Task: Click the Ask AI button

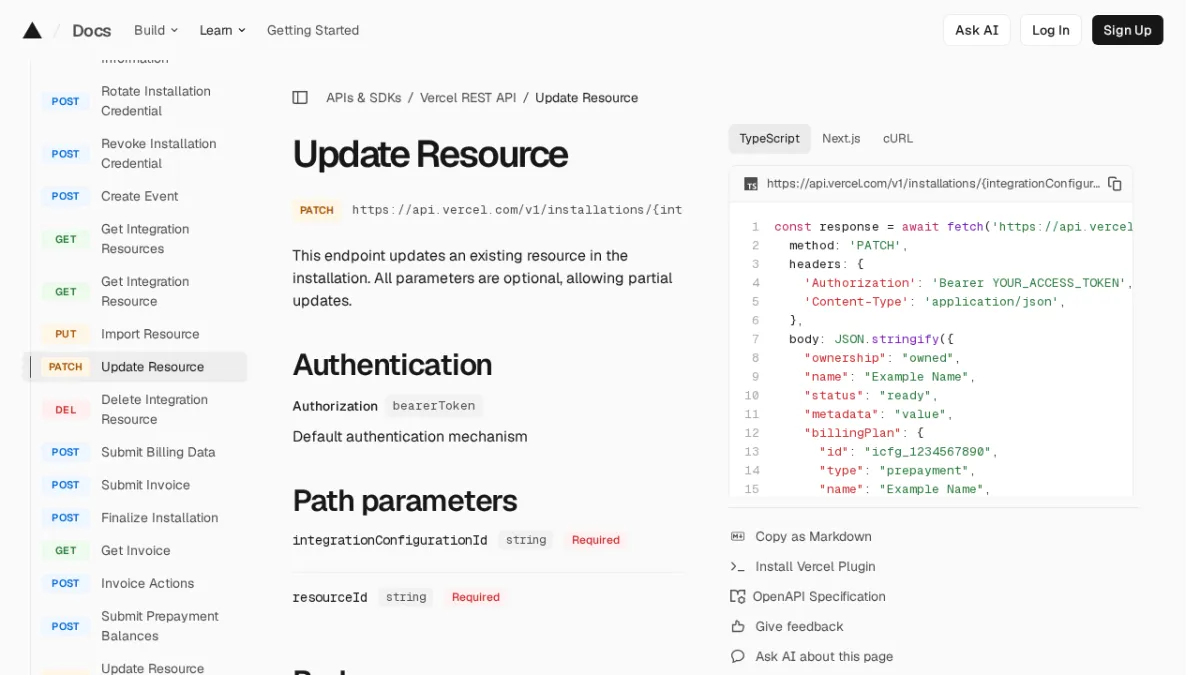Action: click(977, 30)
